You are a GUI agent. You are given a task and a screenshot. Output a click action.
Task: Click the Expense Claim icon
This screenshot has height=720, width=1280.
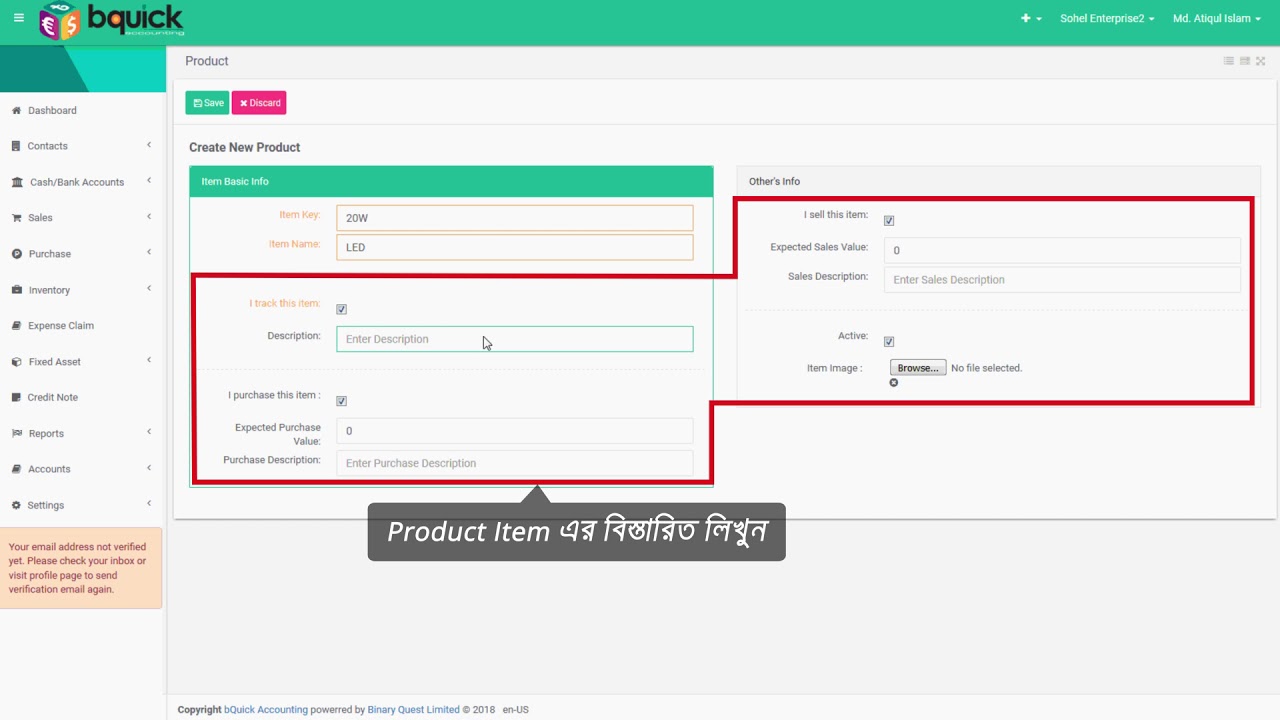point(17,326)
